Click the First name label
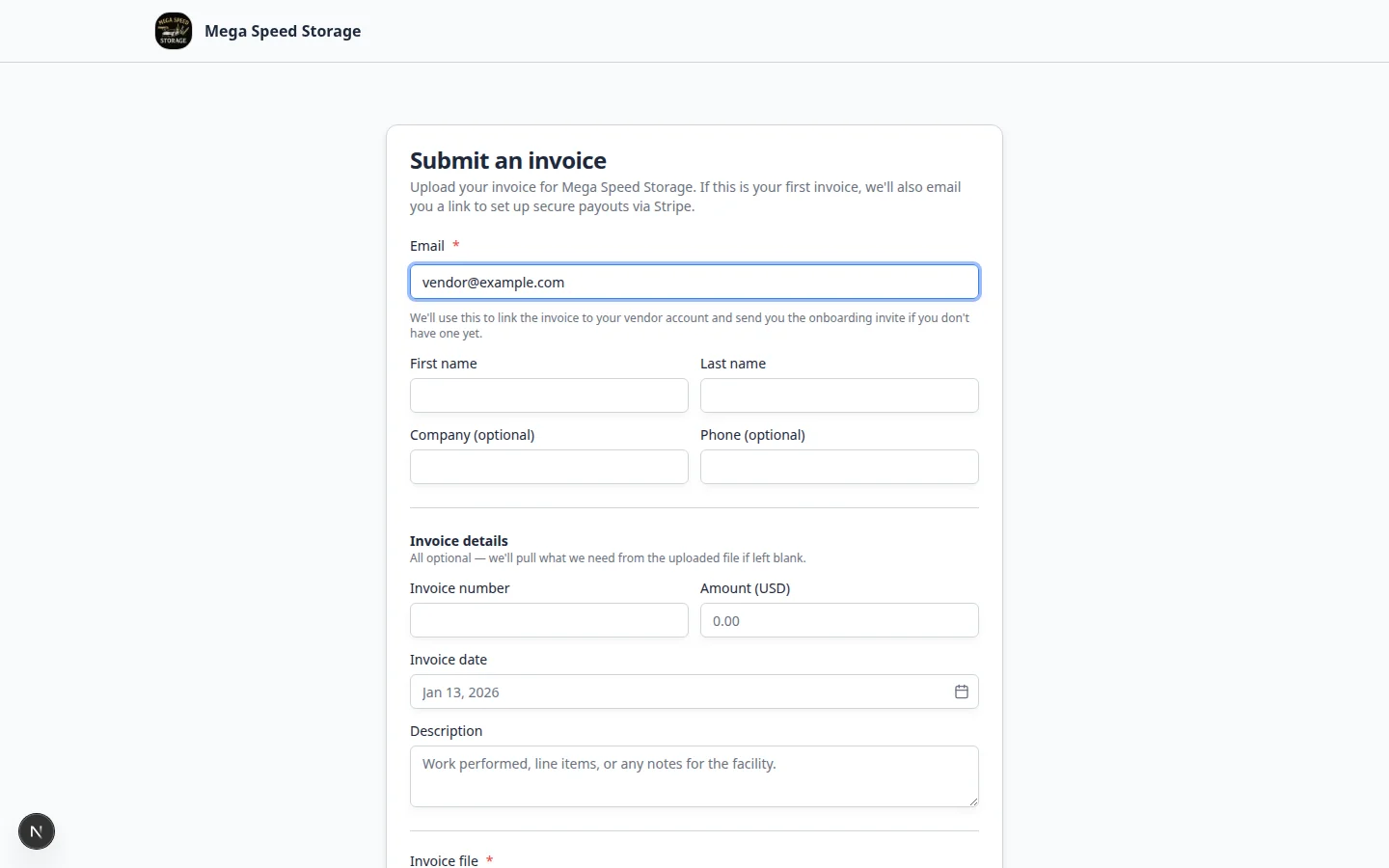The height and width of the screenshot is (868, 1389). pyautogui.click(x=444, y=364)
